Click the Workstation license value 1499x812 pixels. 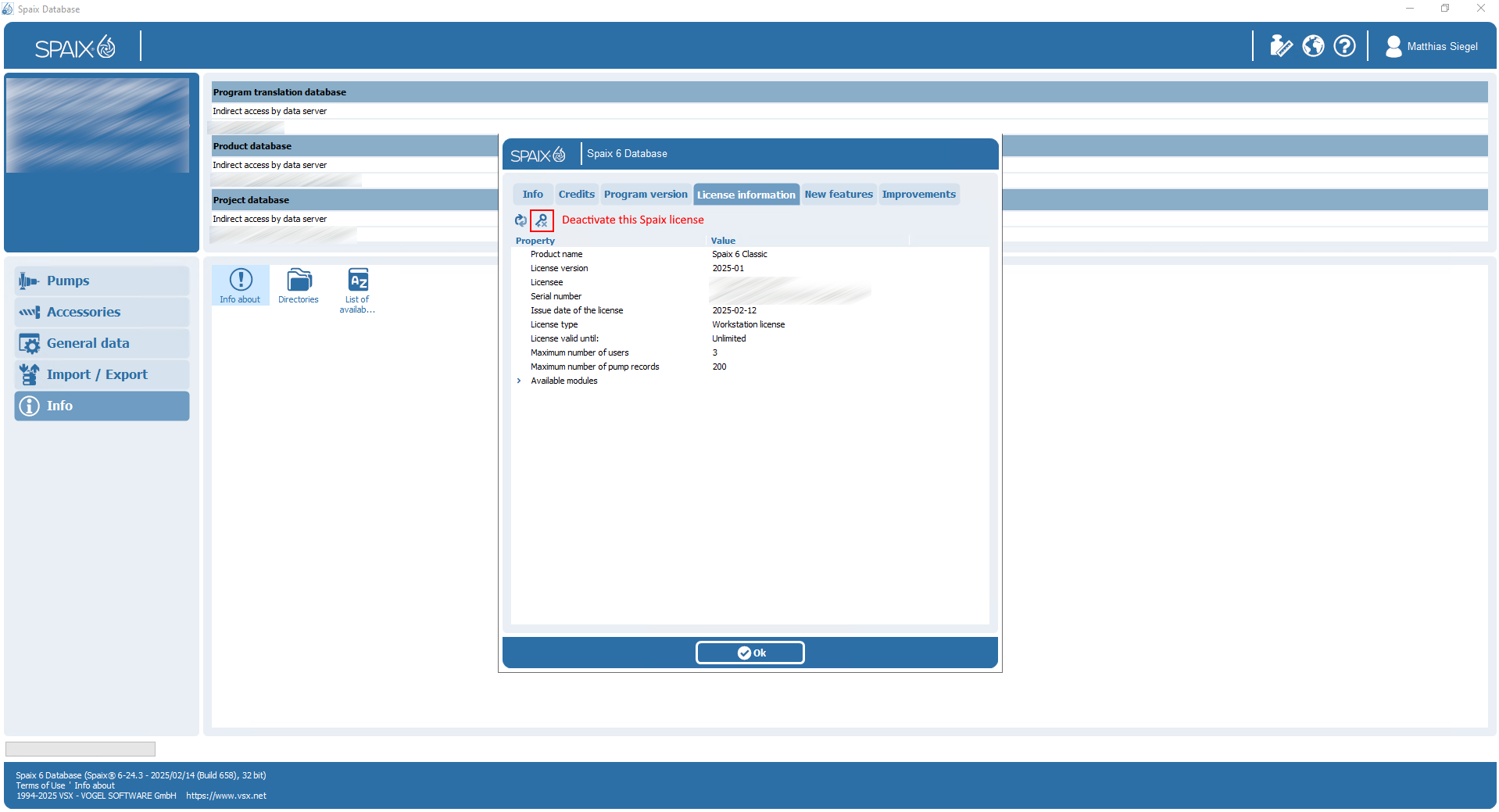[749, 324]
